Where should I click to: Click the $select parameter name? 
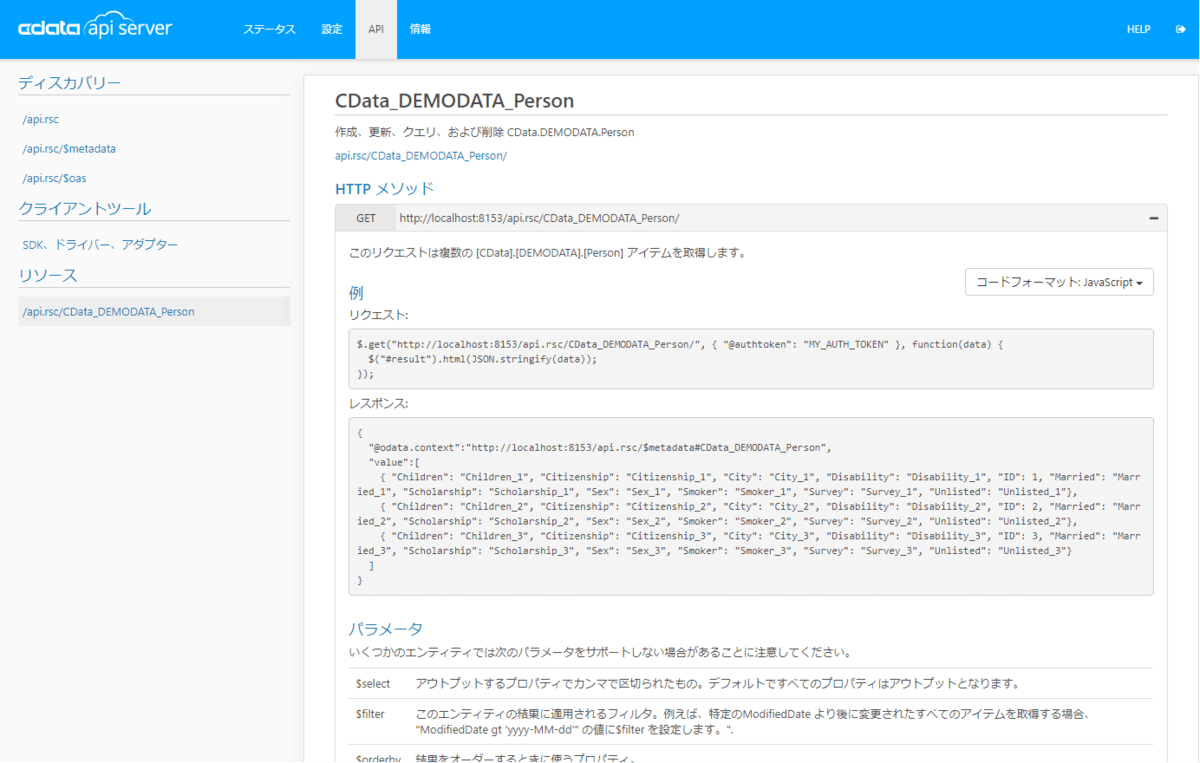[x=373, y=684]
